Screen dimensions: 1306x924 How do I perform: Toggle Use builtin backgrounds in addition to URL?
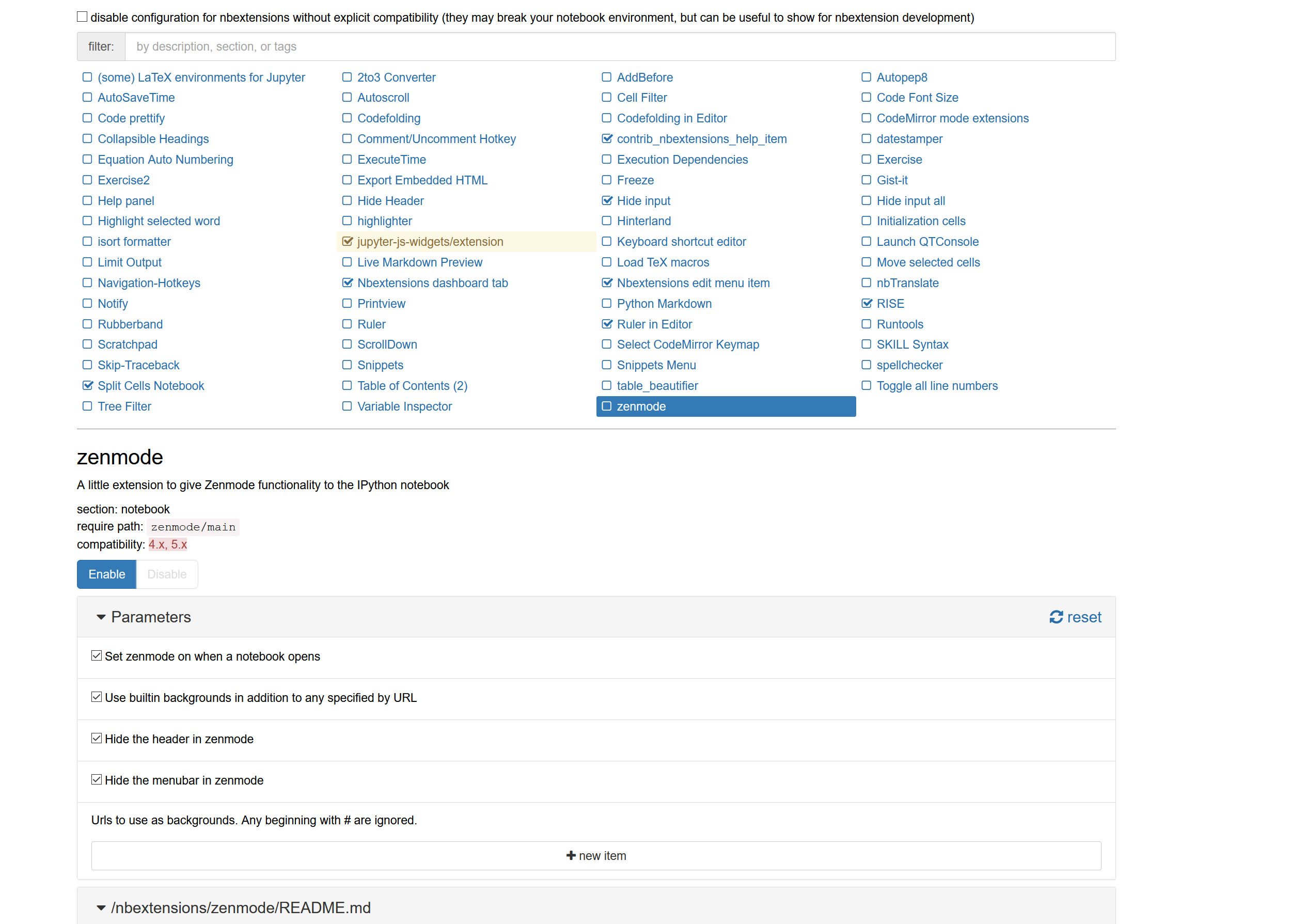(x=96, y=697)
